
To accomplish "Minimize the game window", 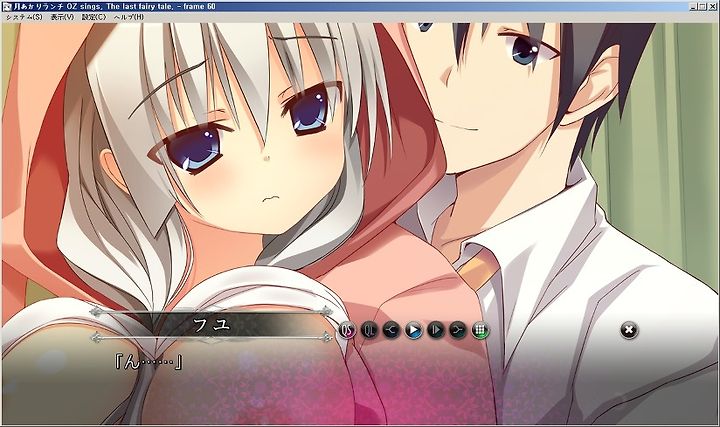I will point(693,6).
